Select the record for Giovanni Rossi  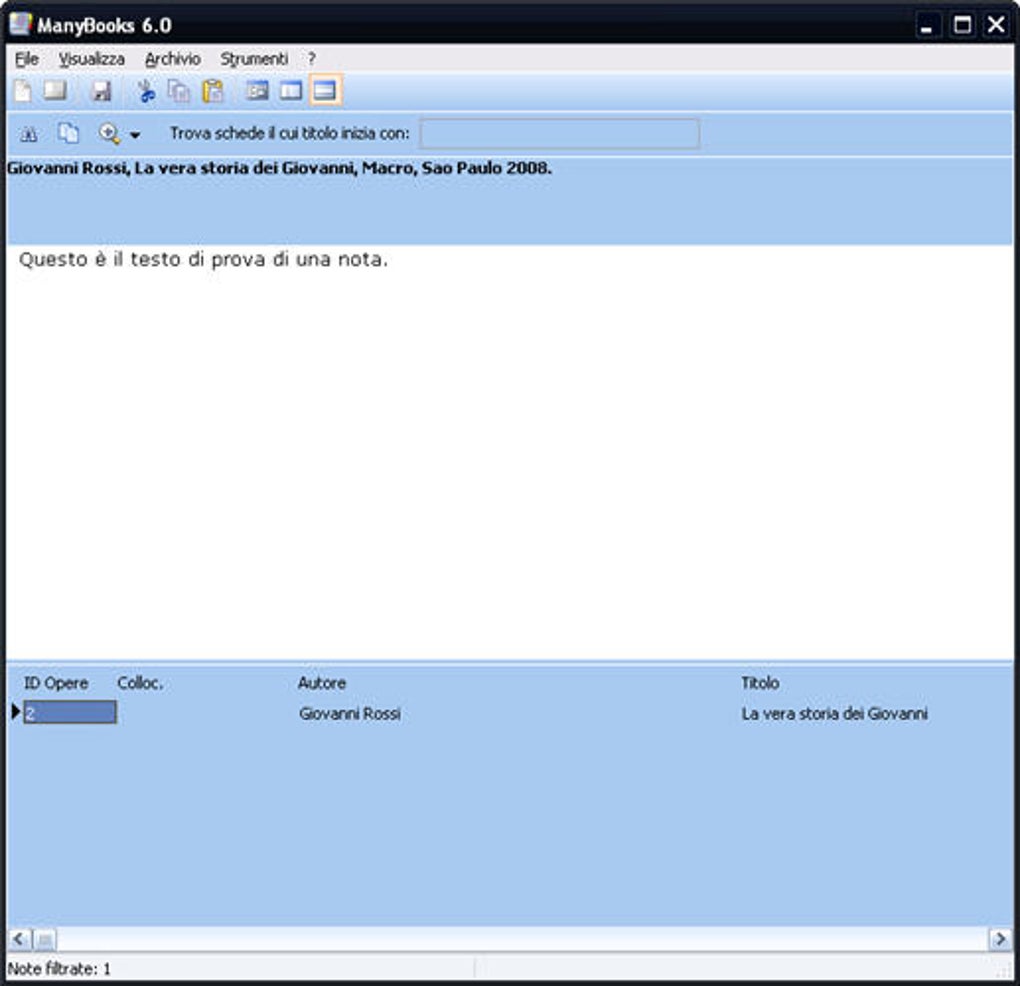[350, 713]
